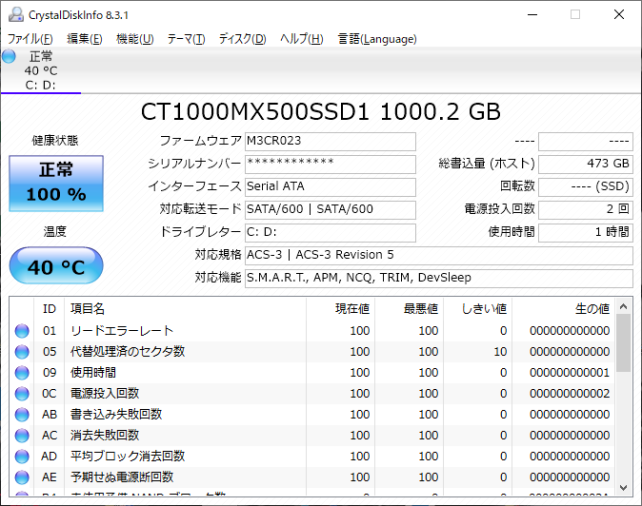This screenshot has height=506, width=642.
Task: Click the 対応規格 field ACS-3 Revision 5
Action: pos(439,255)
